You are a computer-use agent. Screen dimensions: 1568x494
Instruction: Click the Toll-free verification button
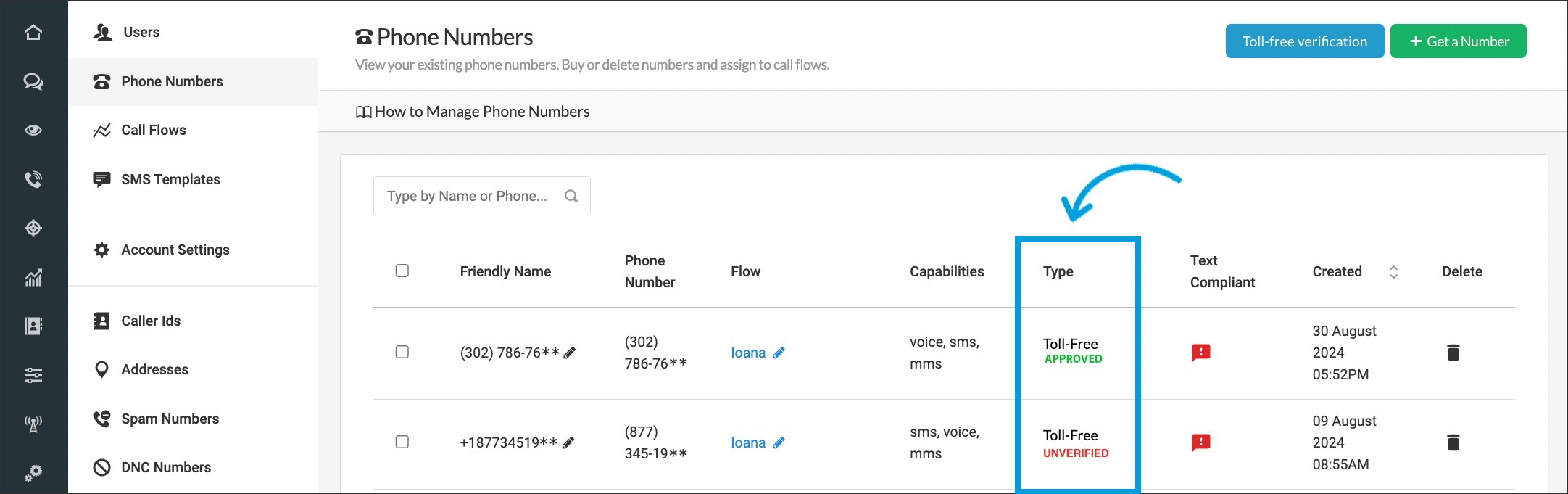(x=1304, y=41)
